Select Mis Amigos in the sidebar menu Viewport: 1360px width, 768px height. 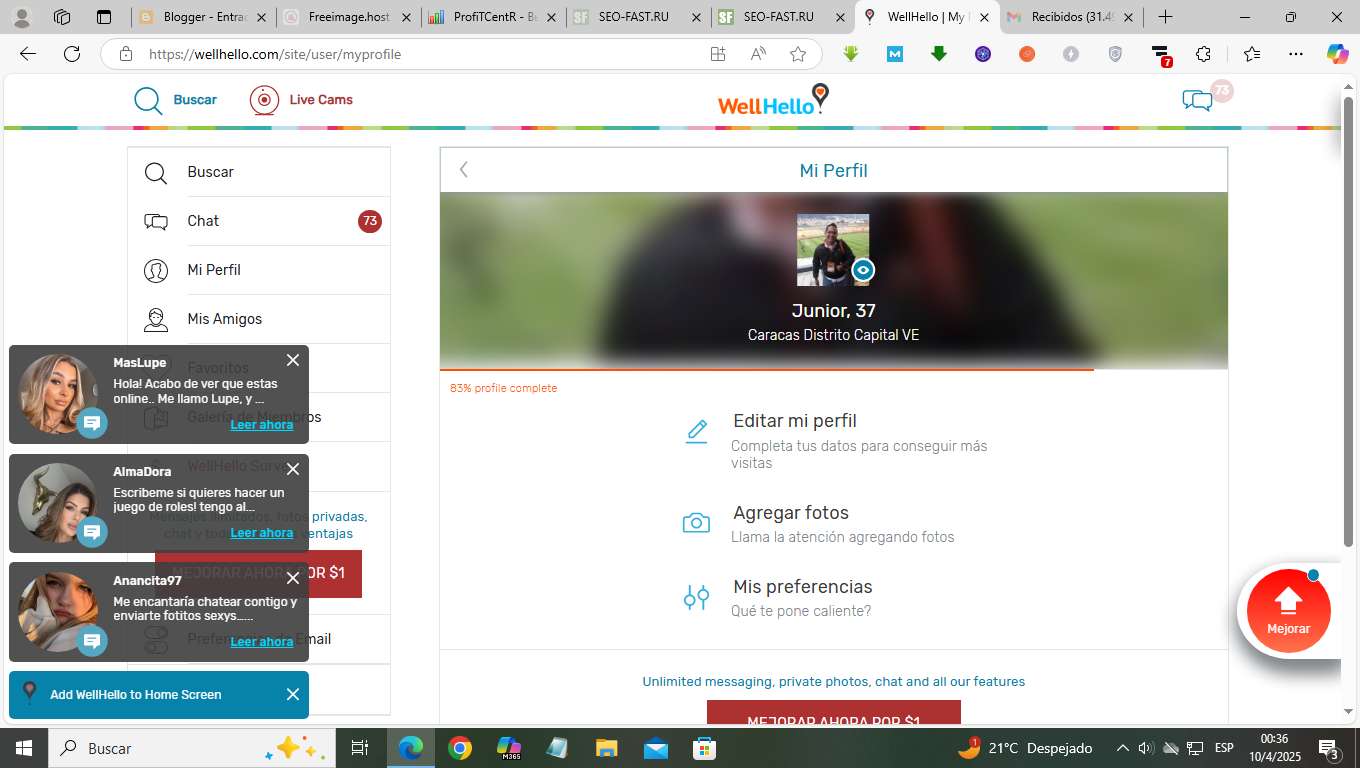click(259, 319)
